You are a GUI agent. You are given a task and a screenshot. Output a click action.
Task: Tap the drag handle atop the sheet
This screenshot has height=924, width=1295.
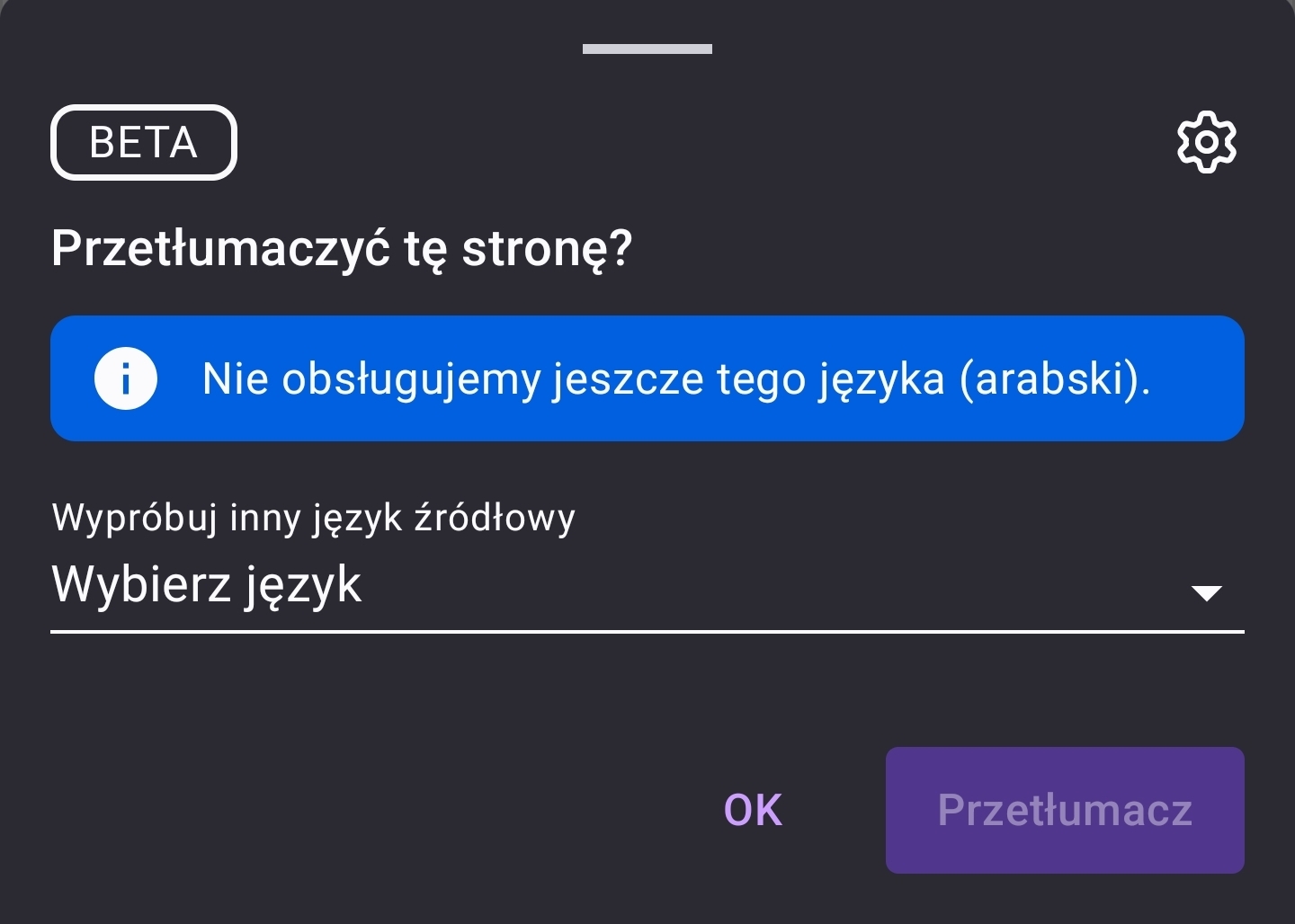[x=647, y=49]
